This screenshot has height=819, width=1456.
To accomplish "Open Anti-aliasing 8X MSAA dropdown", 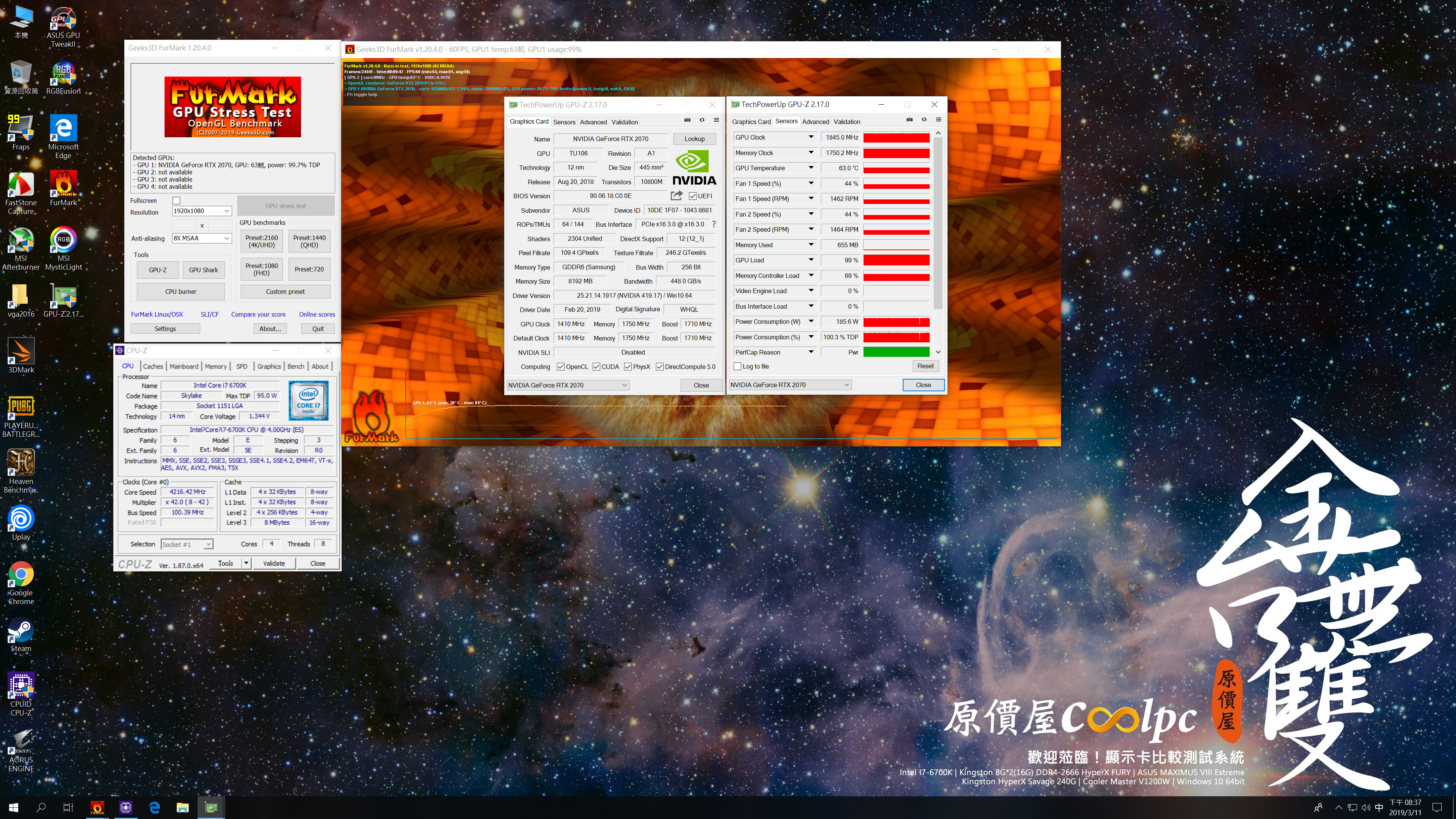I will click(x=202, y=238).
